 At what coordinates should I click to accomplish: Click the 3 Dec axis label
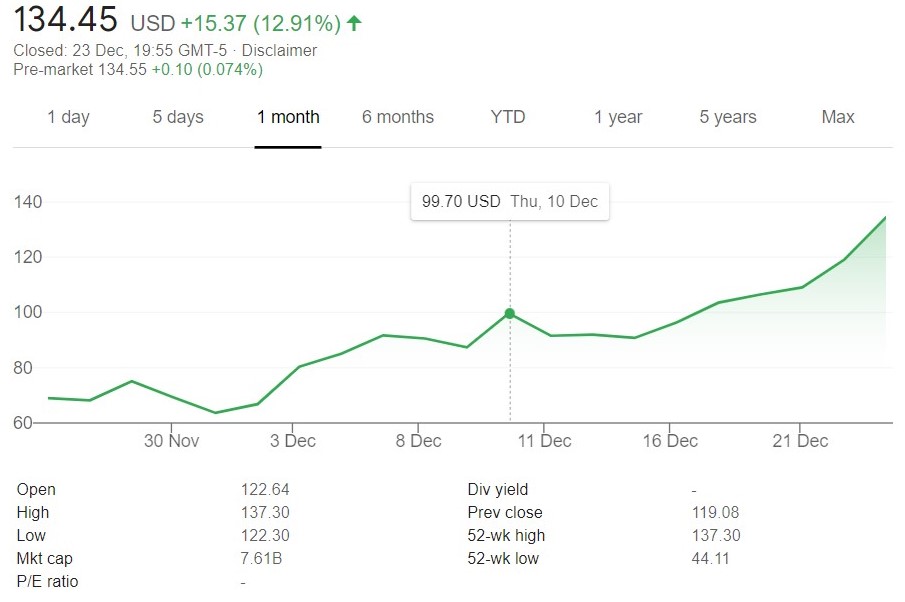(x=293, y=441)
